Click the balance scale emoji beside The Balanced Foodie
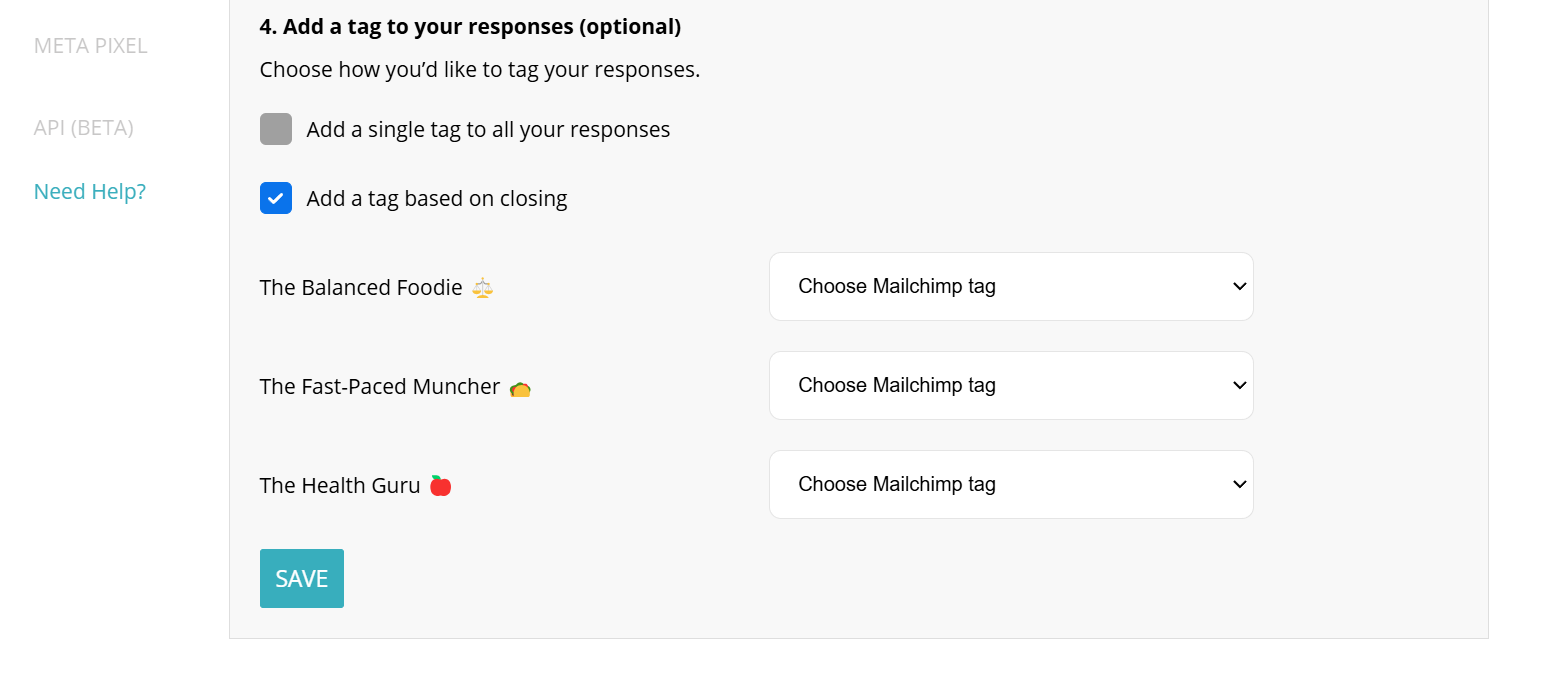This screenshot has width=1563, height=694. (x=481, y=287)
